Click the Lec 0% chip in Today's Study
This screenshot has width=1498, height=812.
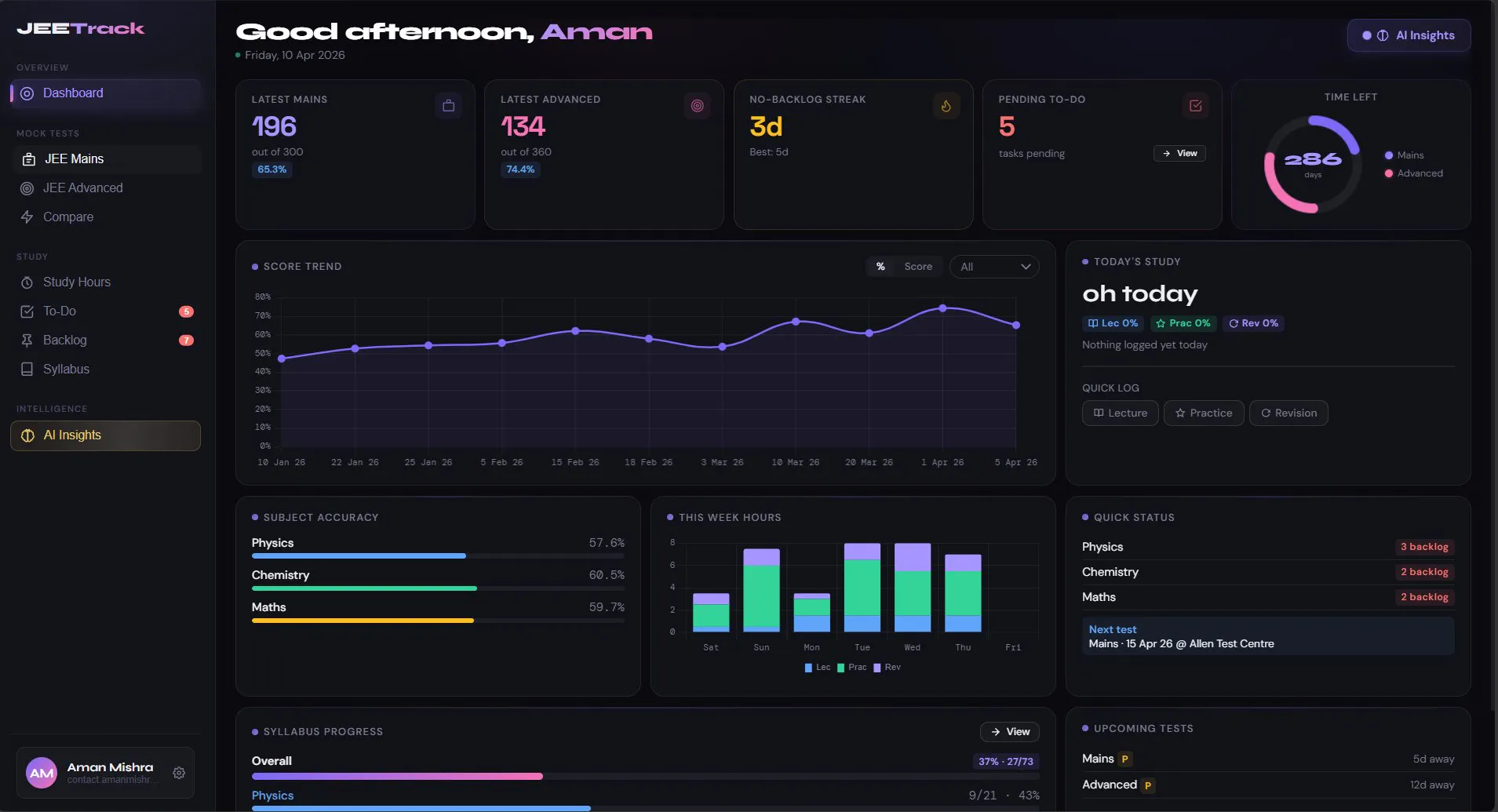click(x=1113, y=323)
